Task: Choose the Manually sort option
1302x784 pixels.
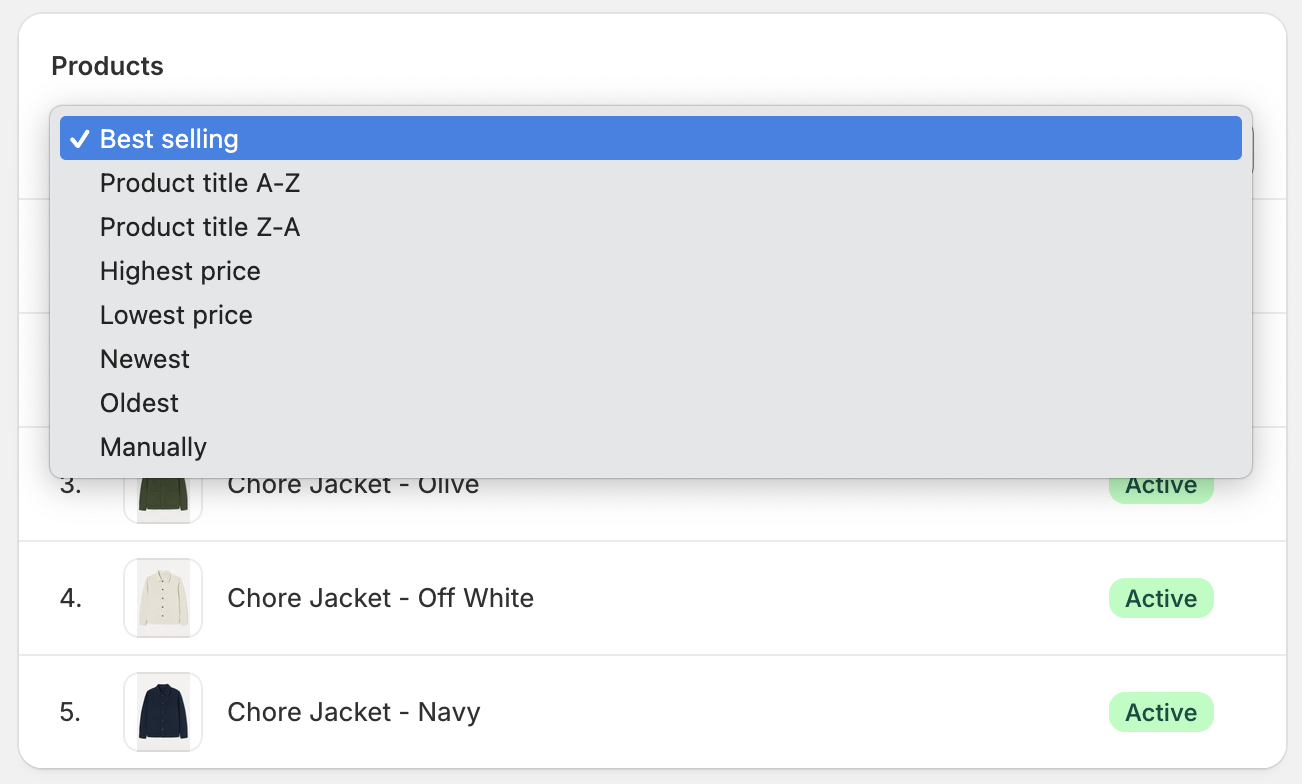Action: (153, 447)
